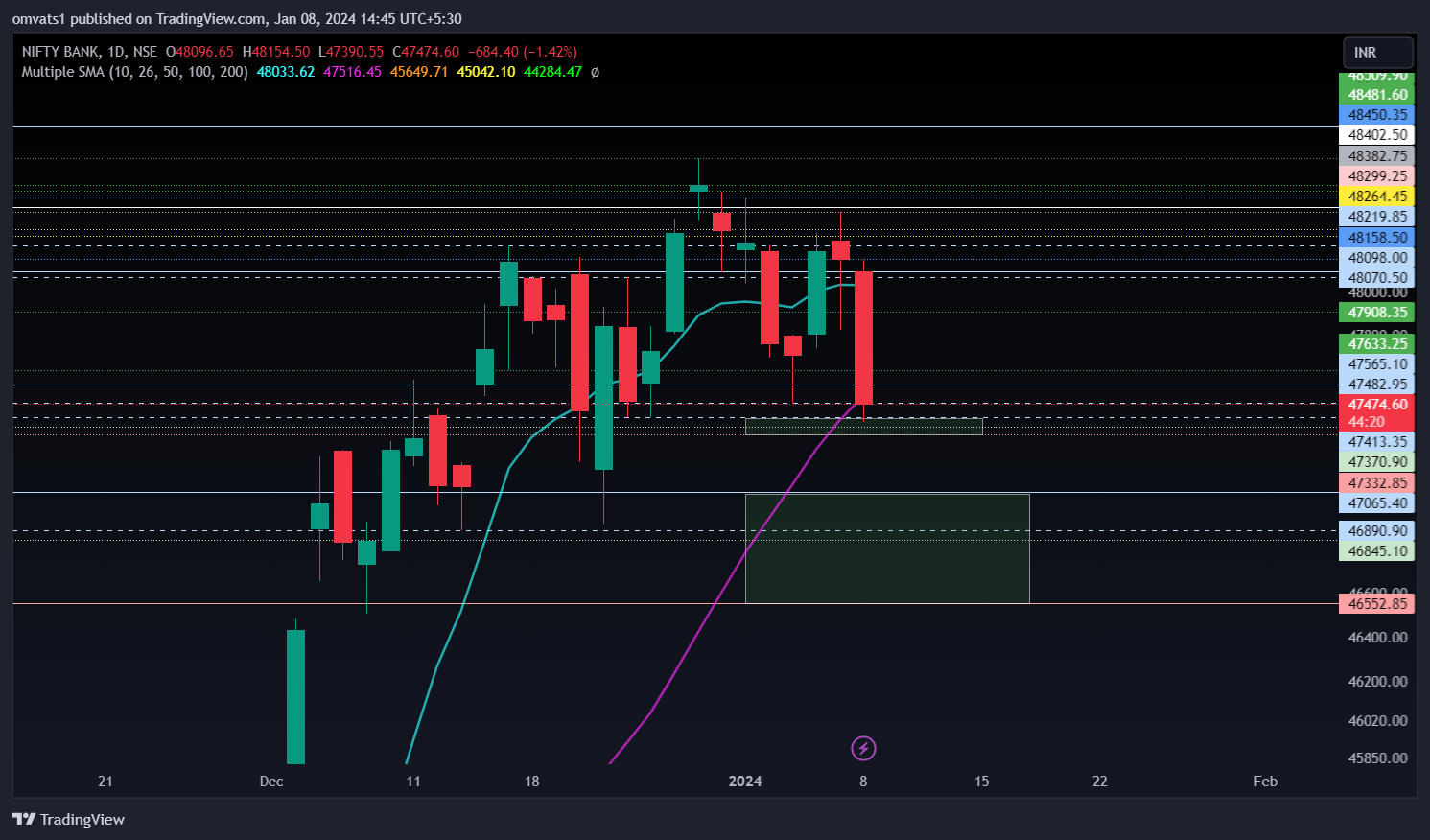Click the 21 date on time axis
This screenshot has height=840, width=1430.
tap(105, 782)
